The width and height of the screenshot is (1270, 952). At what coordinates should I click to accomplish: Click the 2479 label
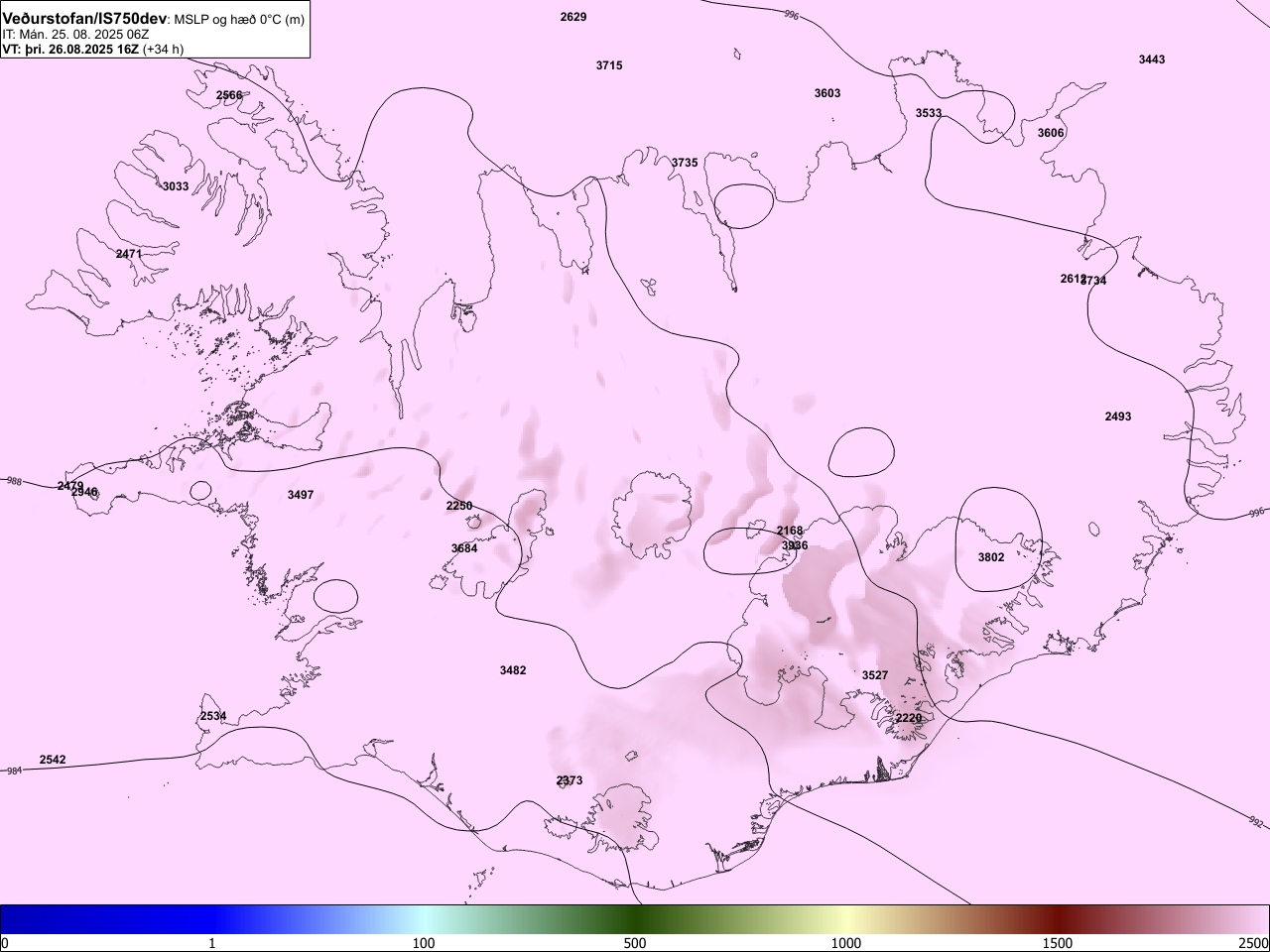(x=70, y=486)
